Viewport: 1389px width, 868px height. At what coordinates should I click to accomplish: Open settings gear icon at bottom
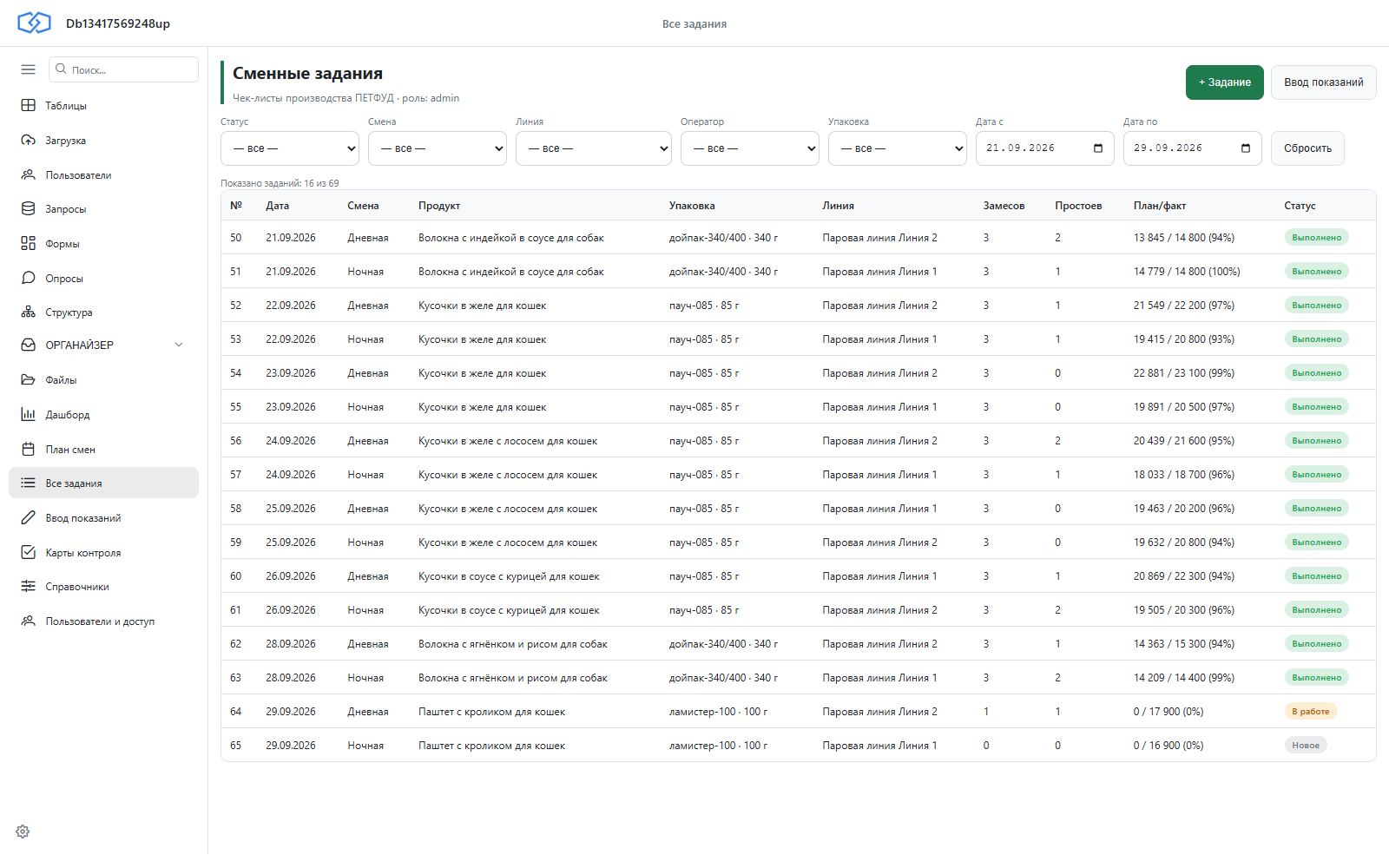(23, 832)
